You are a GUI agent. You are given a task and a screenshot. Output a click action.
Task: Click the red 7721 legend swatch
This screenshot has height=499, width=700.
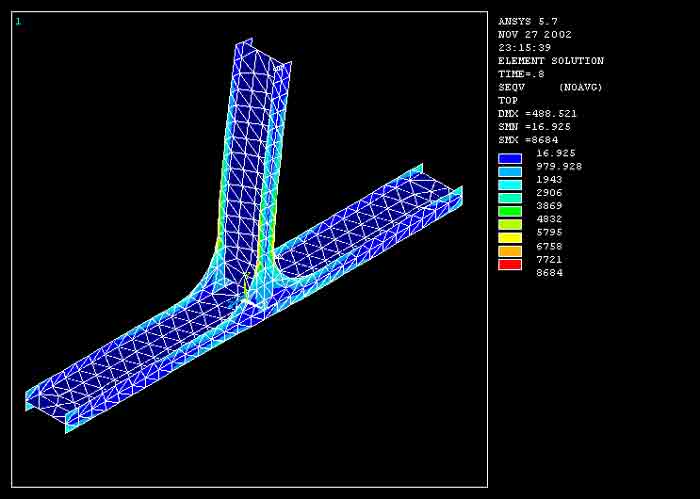[x=510, y=265]
